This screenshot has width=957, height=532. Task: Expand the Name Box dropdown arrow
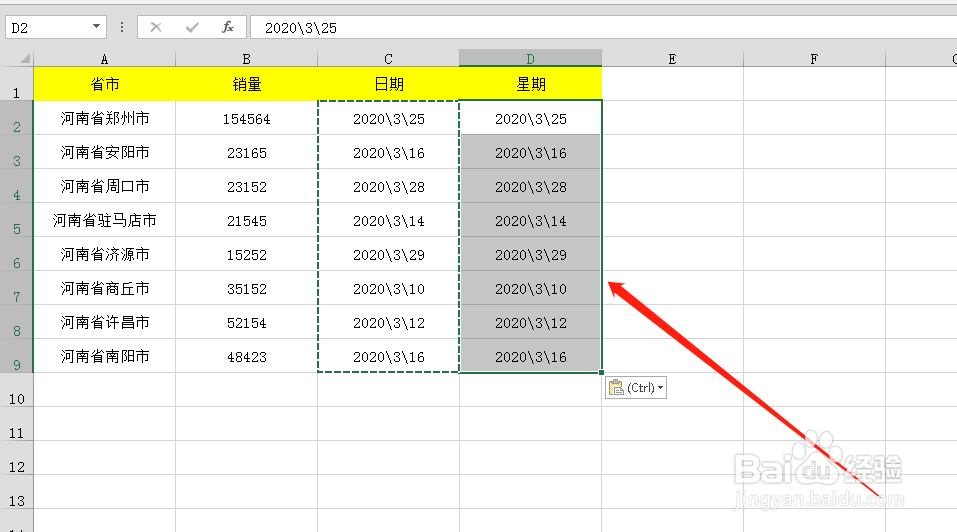tap(96, 26)
